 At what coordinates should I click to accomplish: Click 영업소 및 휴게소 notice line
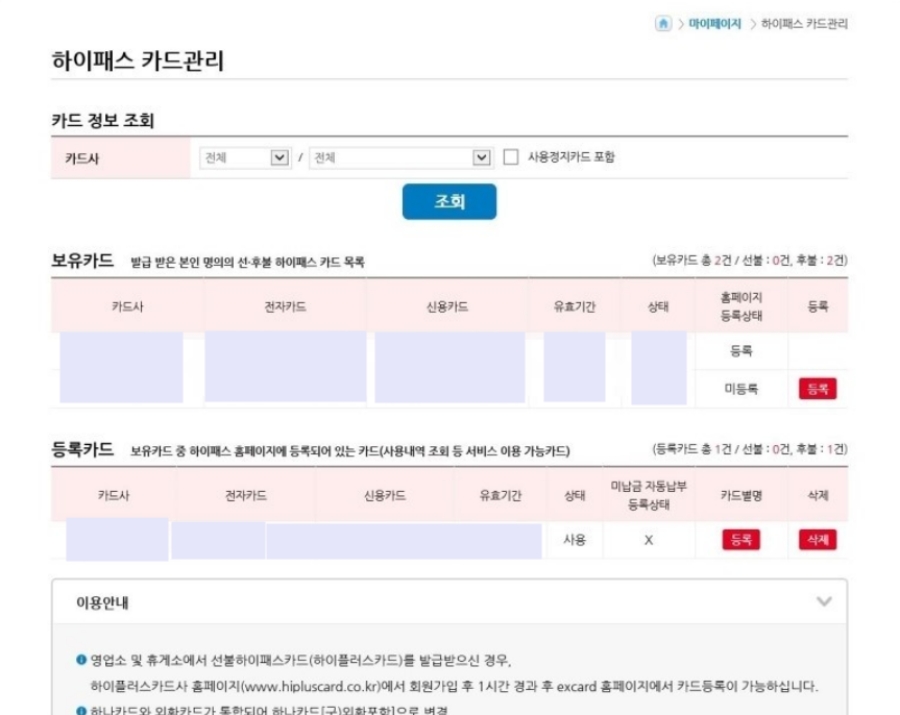coord(301,660)
